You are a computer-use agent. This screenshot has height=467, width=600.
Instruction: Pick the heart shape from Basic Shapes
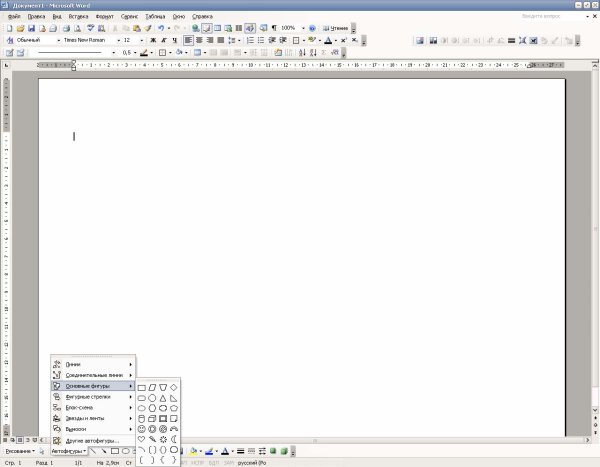coord(143,440)
